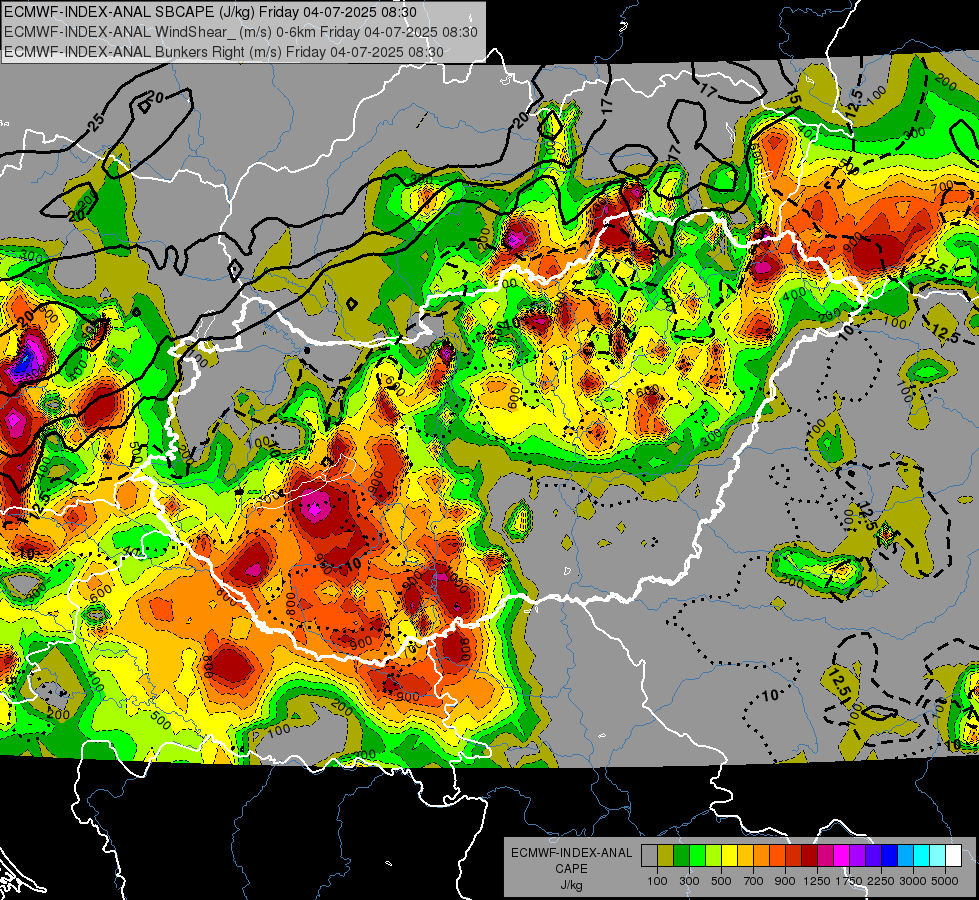Click the pure yellow legend swatch
The image size is (979, 900).
pyautogui.click(x=729, y=856)
